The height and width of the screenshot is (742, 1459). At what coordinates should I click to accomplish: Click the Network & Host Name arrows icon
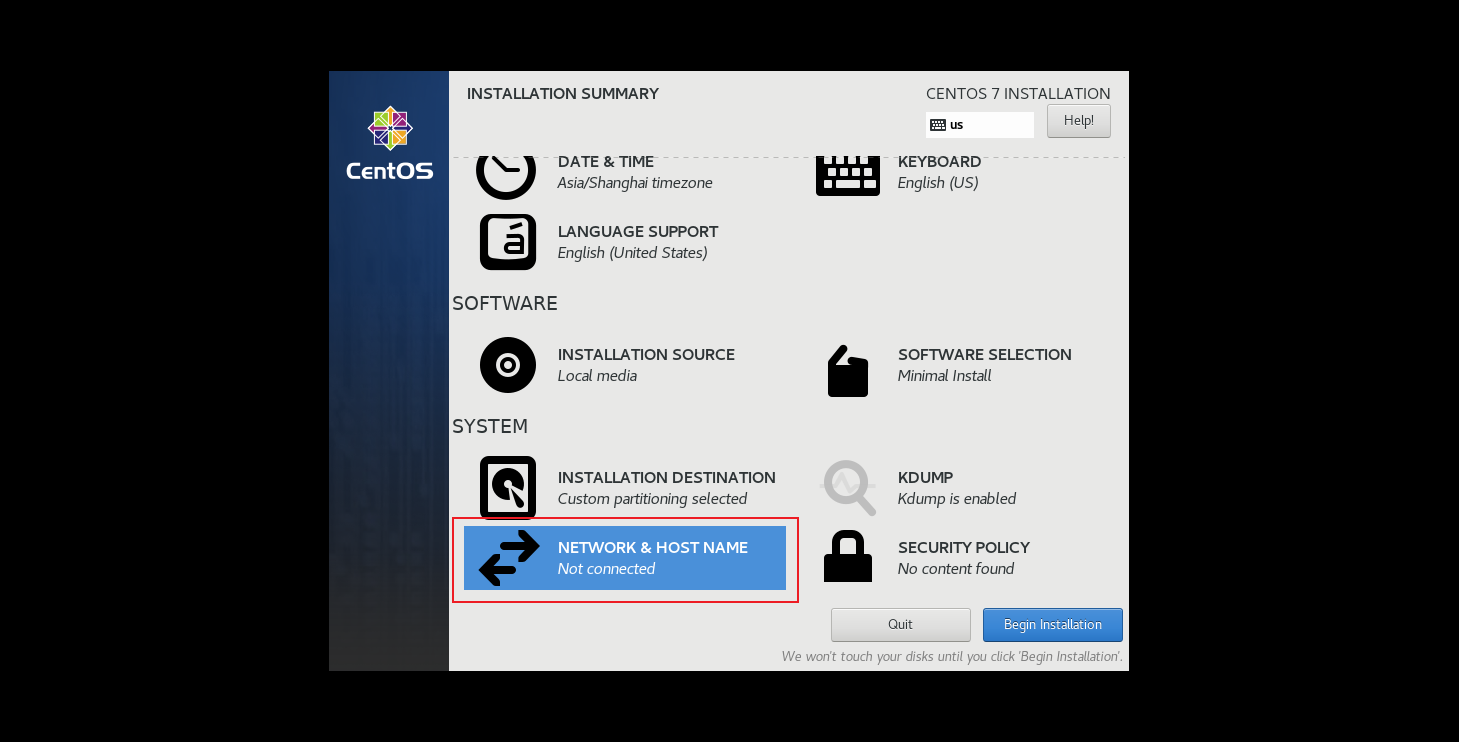click(509, 558)
